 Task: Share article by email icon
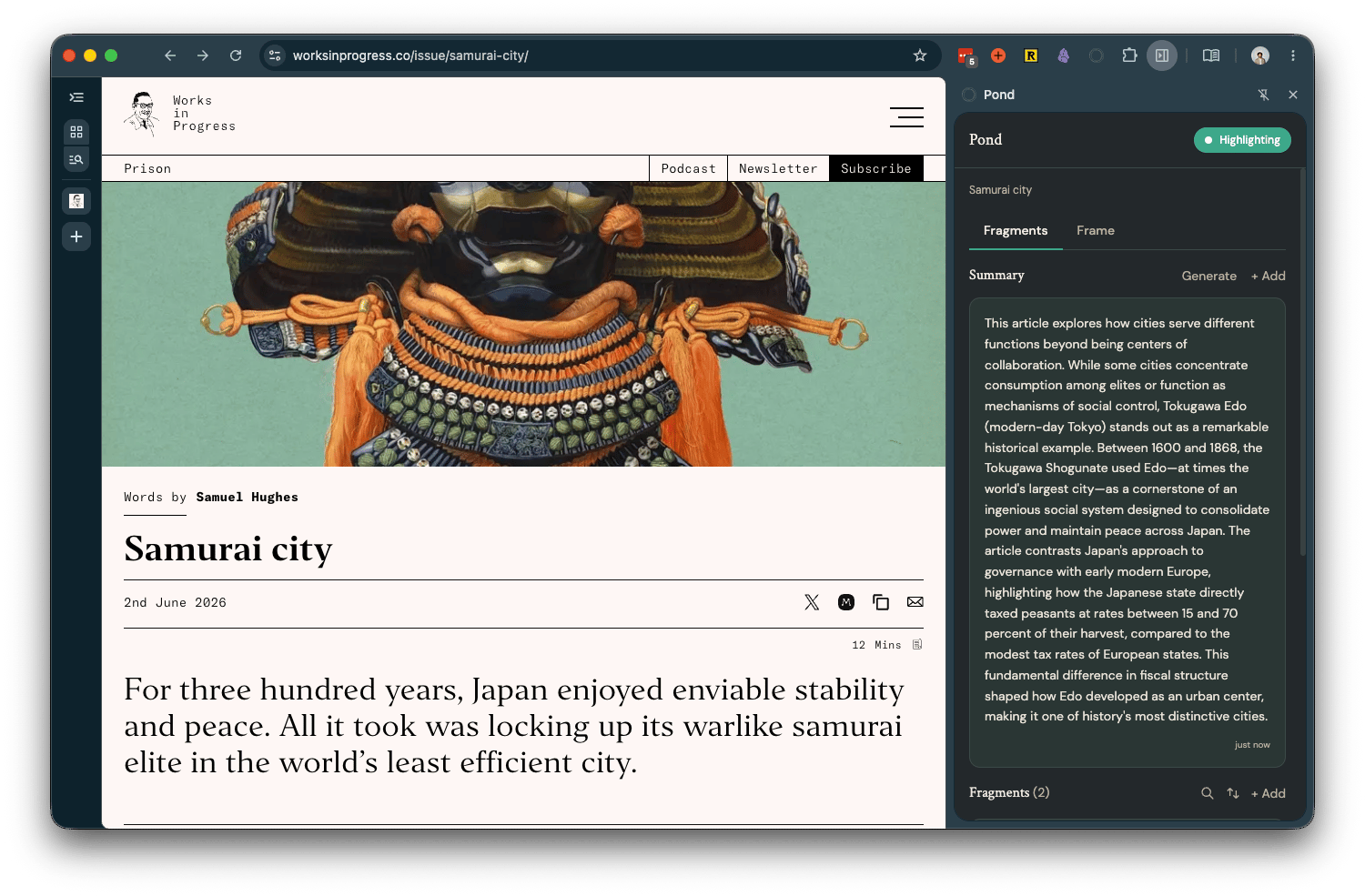915,602
